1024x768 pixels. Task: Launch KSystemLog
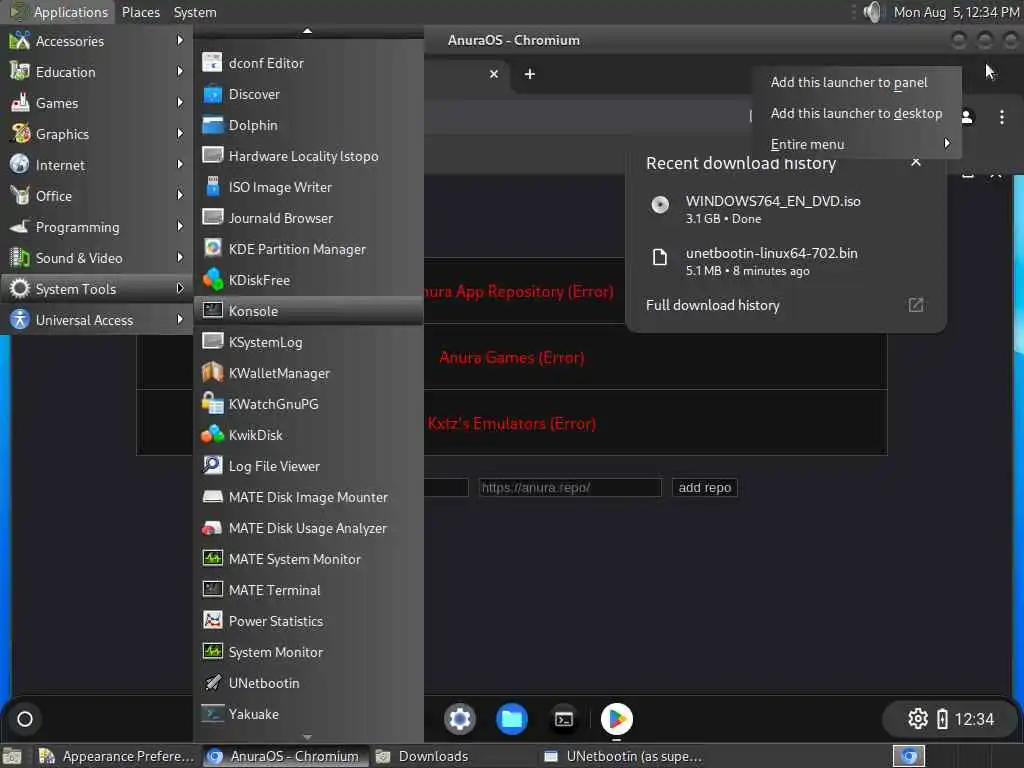pos(309,342)
